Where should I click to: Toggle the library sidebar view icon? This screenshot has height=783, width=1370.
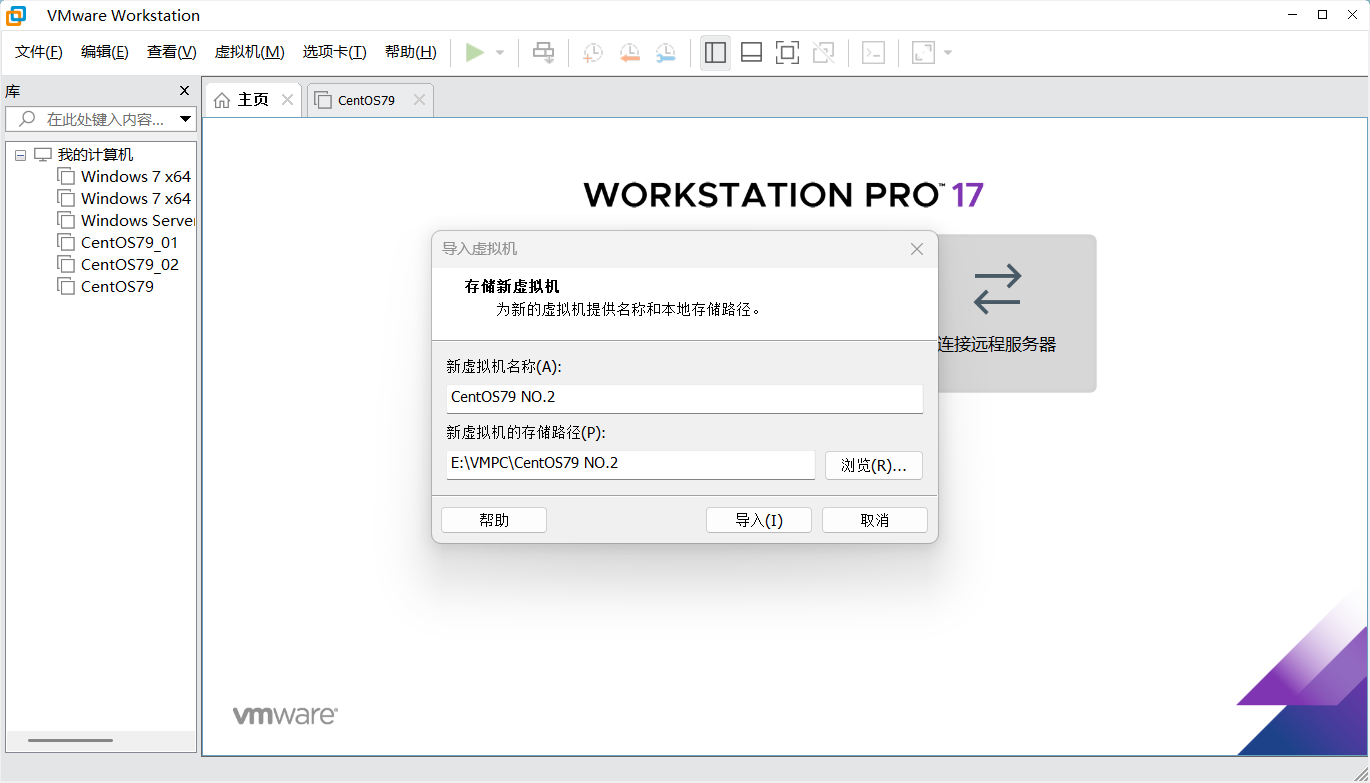715,53
